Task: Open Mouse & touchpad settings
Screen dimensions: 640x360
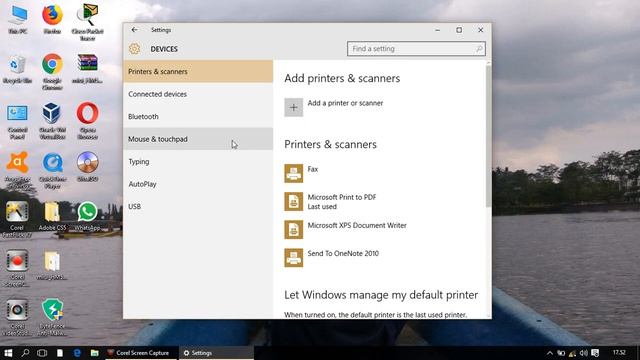Action: 198,139
